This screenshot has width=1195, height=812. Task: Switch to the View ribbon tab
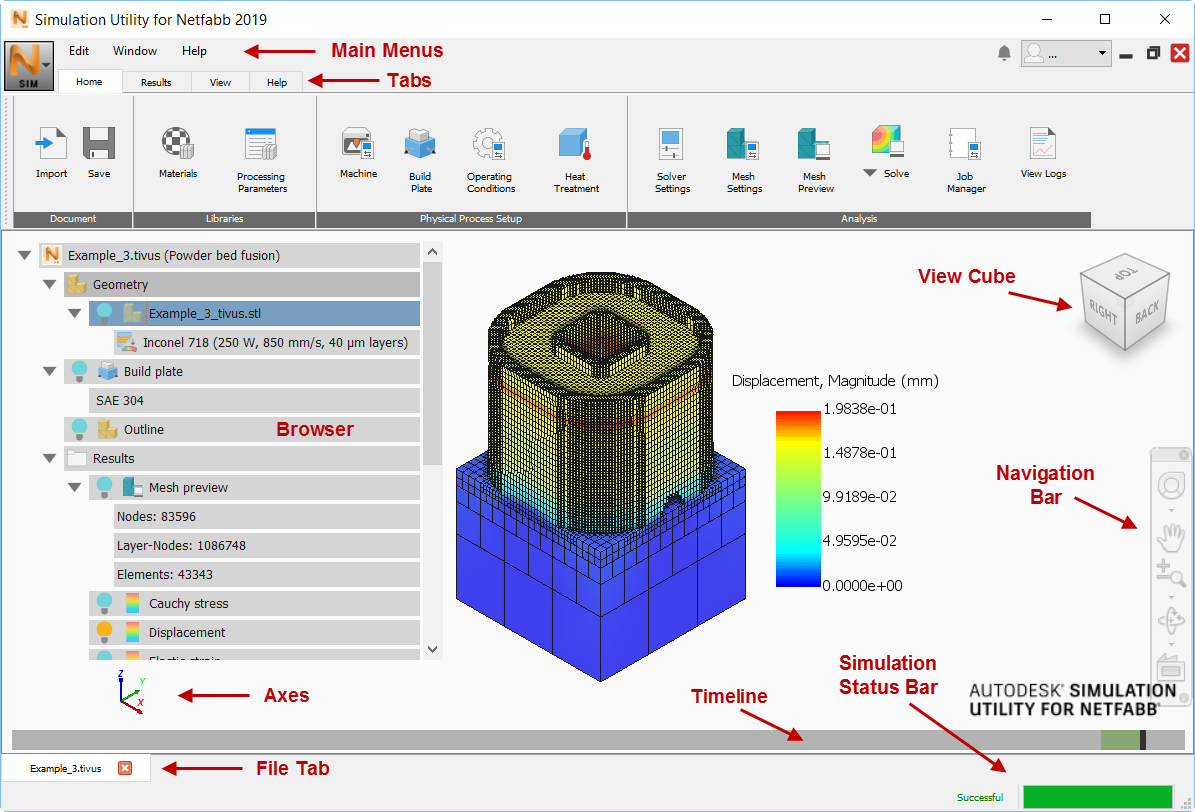pos(220,82)
